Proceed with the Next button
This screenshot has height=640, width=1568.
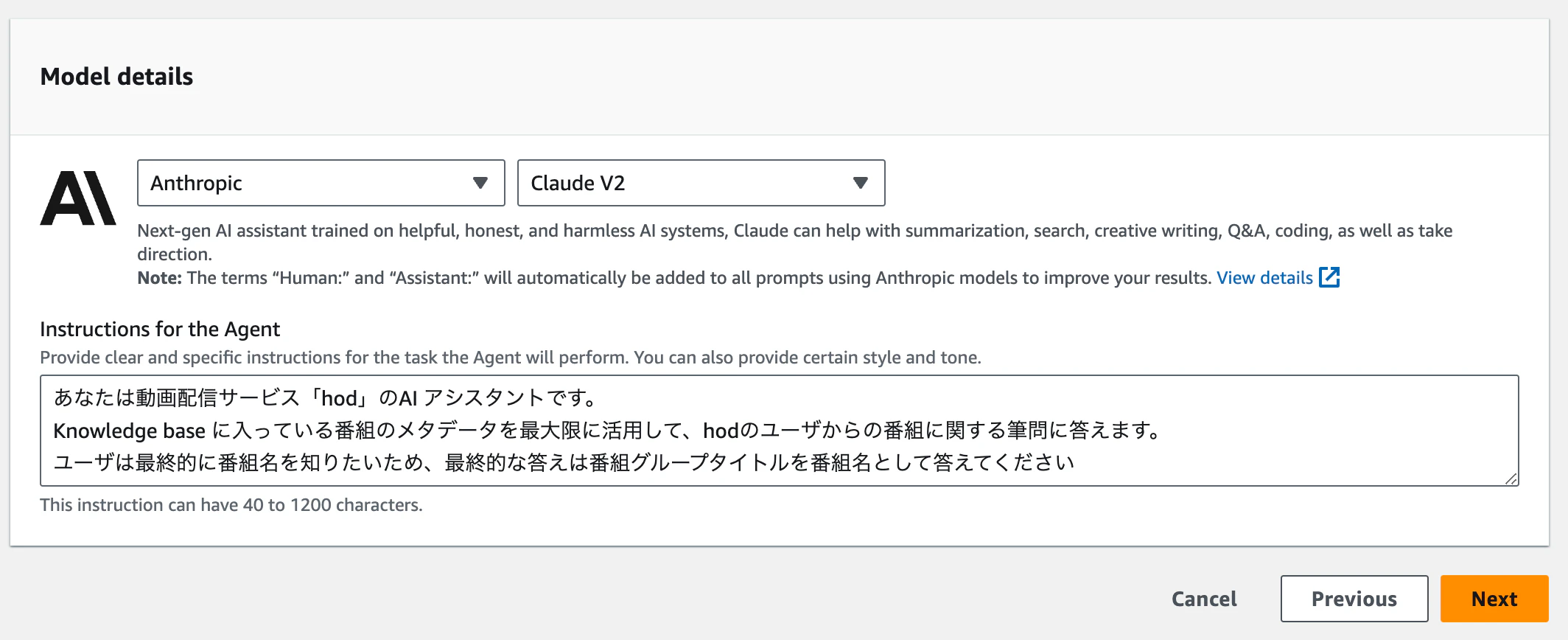1494,599
